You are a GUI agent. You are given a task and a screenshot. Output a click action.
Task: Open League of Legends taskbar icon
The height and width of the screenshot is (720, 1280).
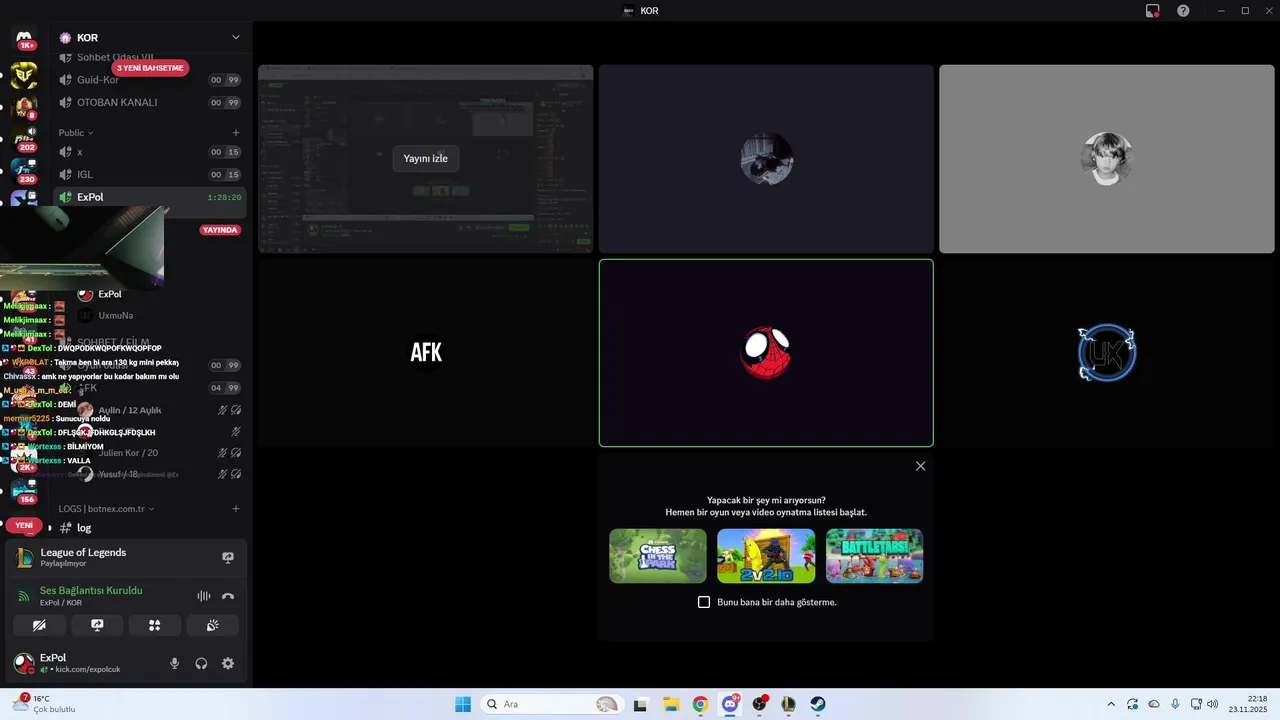pyautogui.click(x=788, y=704)
